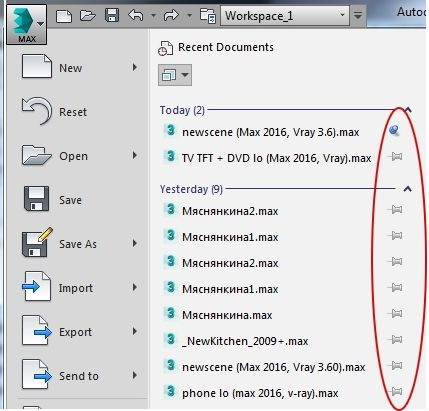Screen dimensions: 429x411
Task: Open the Redo history dropdown arrow
Action: point(189,15)
